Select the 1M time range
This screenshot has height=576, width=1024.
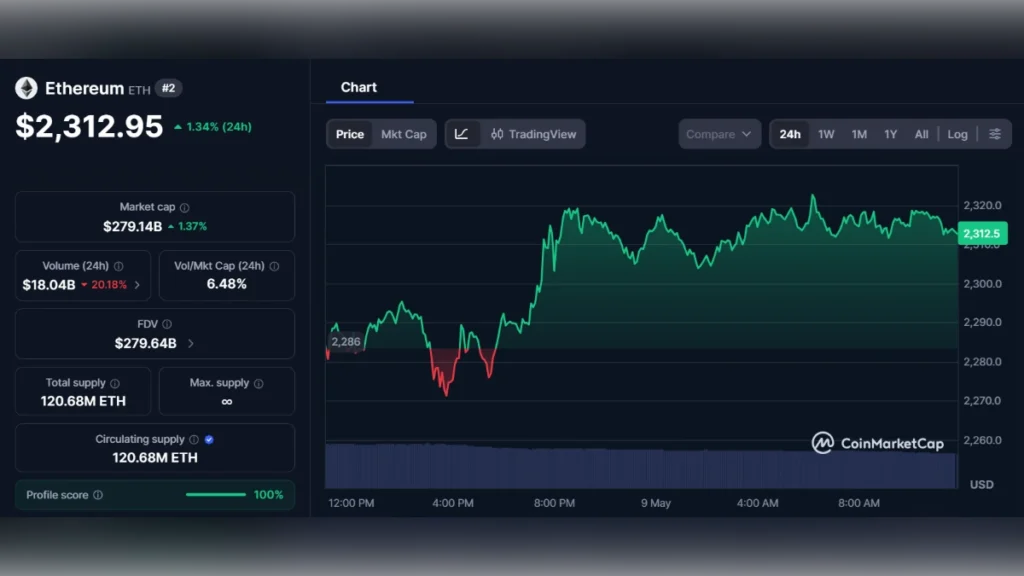pyautogui.click(x=859, y=135)
